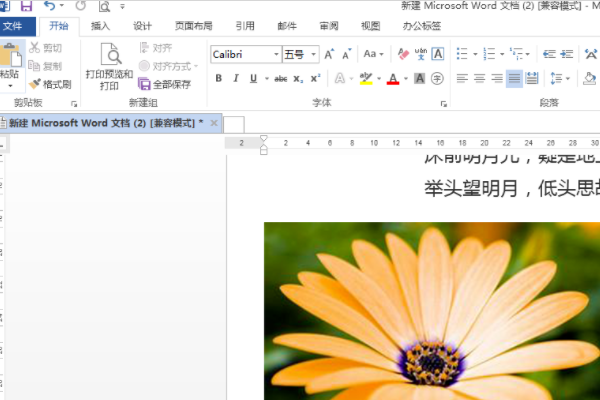Image resolution: width=600 pixels, height=400 pixels.
Task: Click the 复制 (Copy) button
Action: pyautogui.click(x=46, y=66)
